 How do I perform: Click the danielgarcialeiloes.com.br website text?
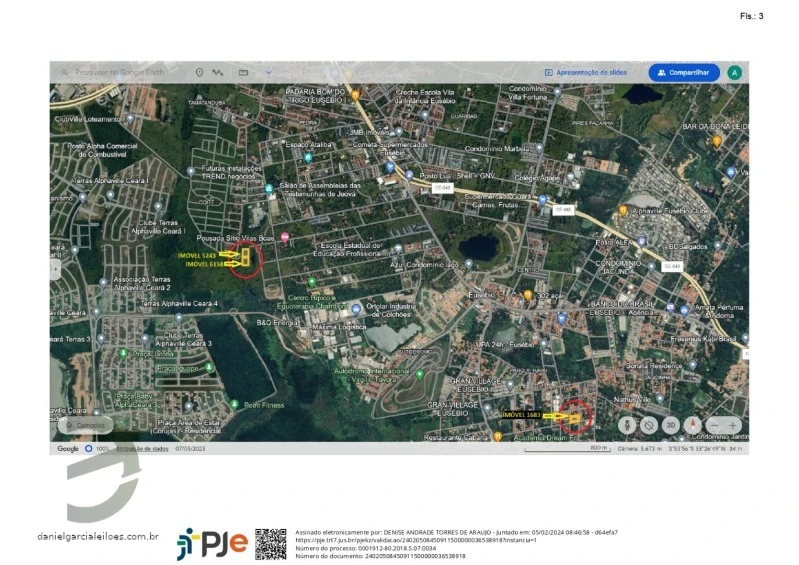98,536
